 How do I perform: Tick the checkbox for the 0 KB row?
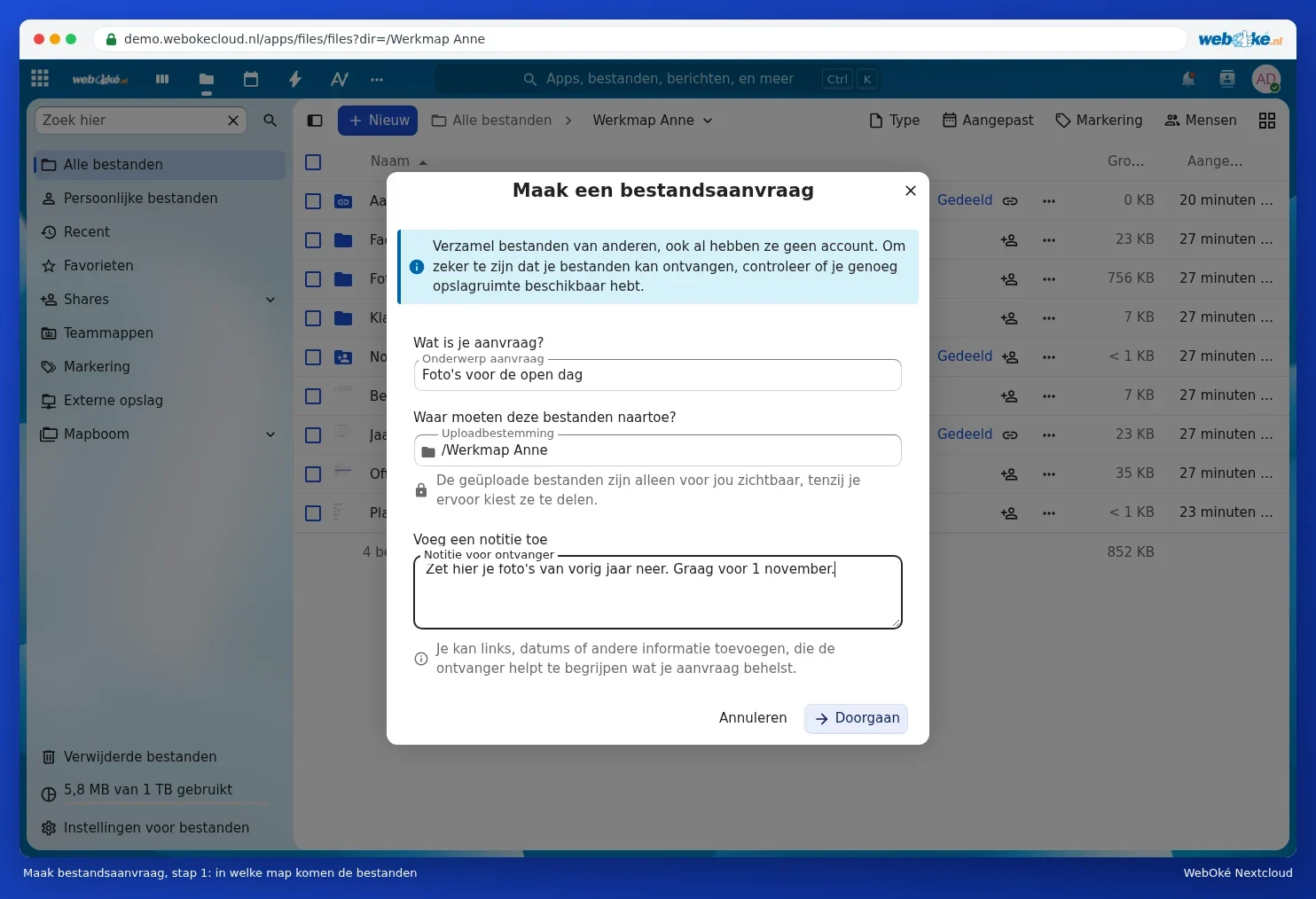(313, 201)
